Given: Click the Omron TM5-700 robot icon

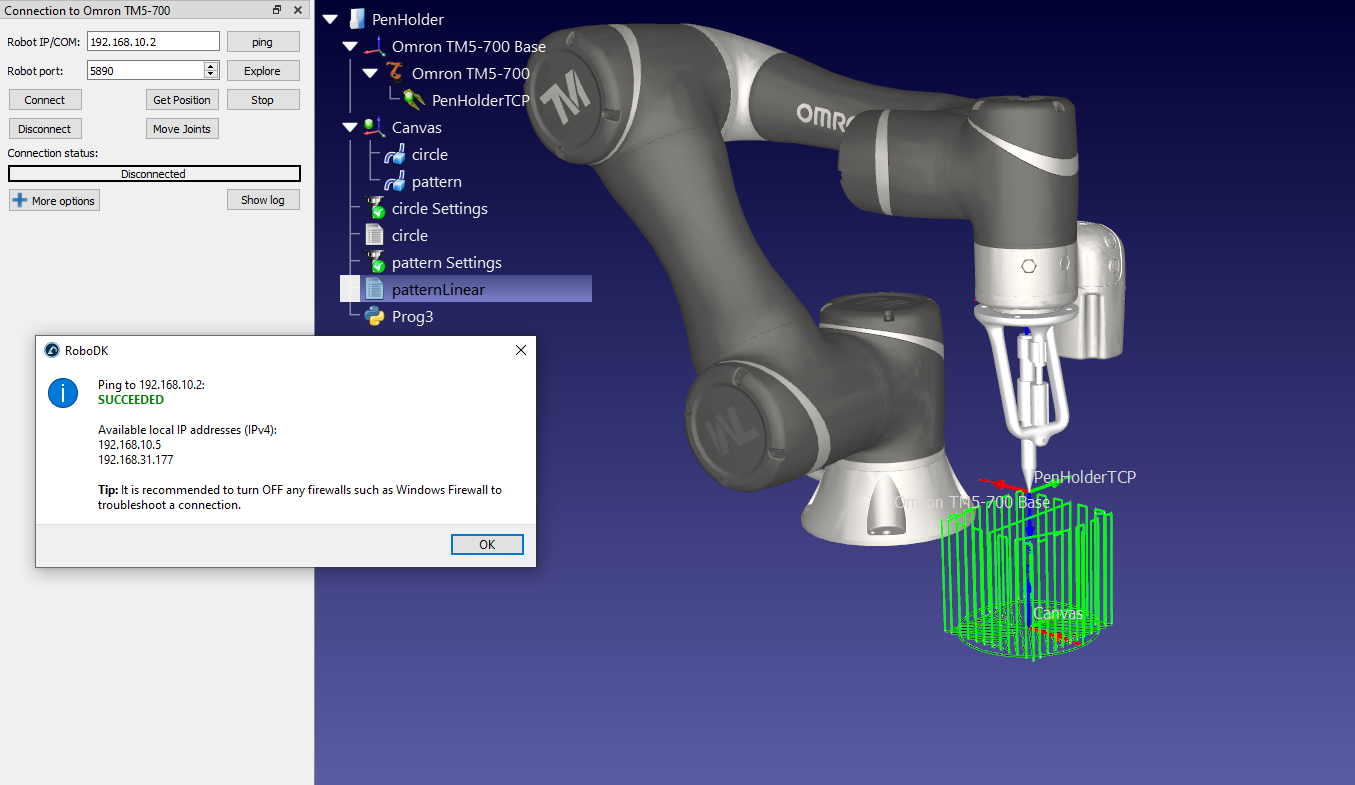Looking at the screenshot, I should (x=396, y=73).
